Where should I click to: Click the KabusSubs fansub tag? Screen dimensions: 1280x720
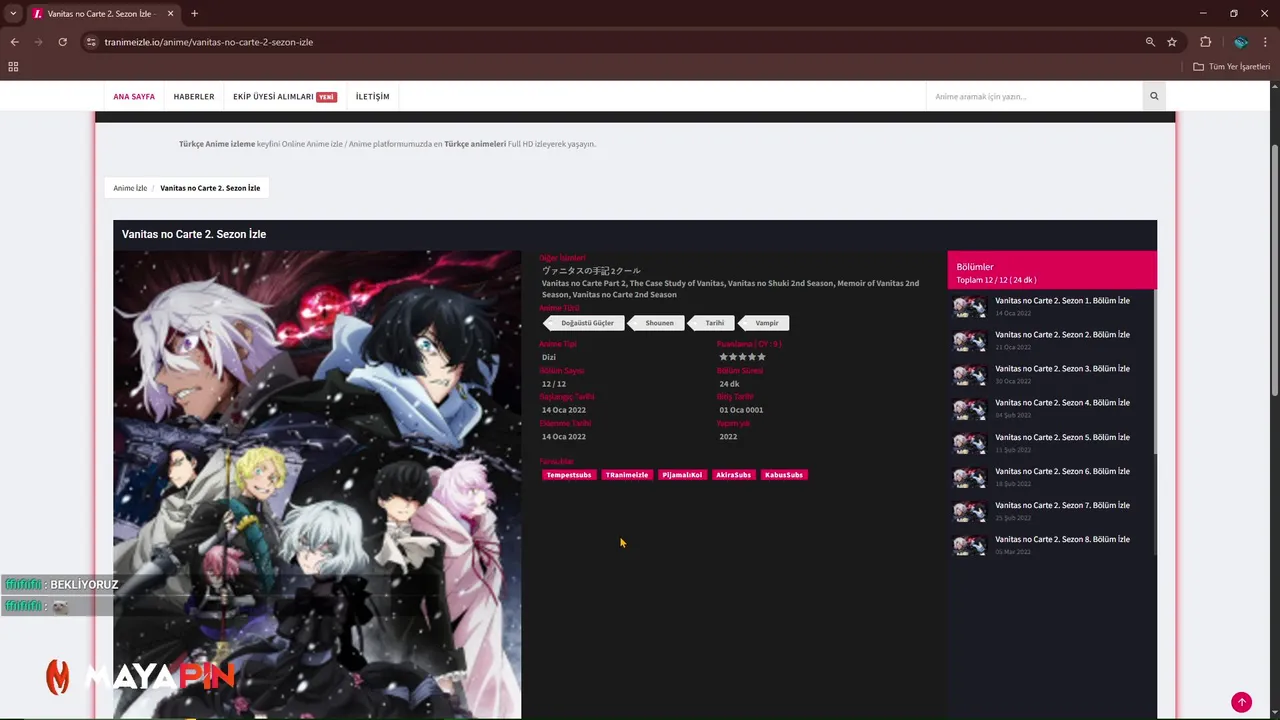tap(784, 475)
